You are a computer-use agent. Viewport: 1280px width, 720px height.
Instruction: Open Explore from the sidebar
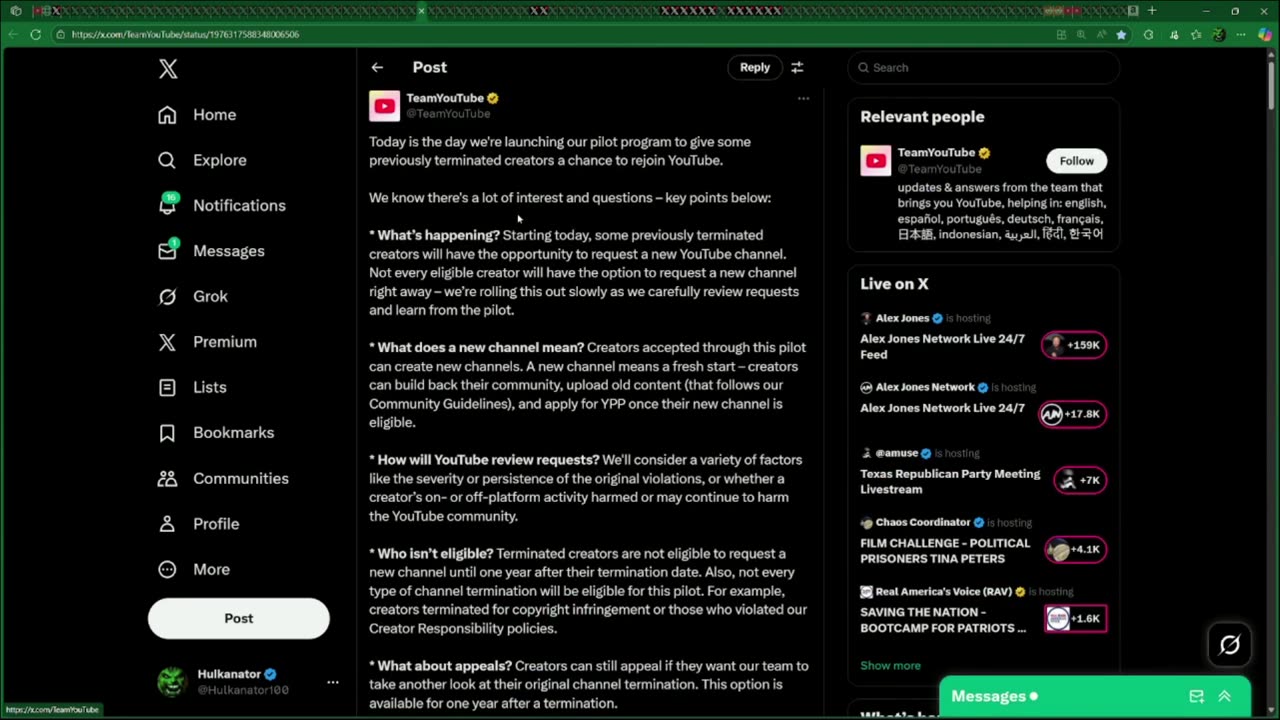coord(220,160)
